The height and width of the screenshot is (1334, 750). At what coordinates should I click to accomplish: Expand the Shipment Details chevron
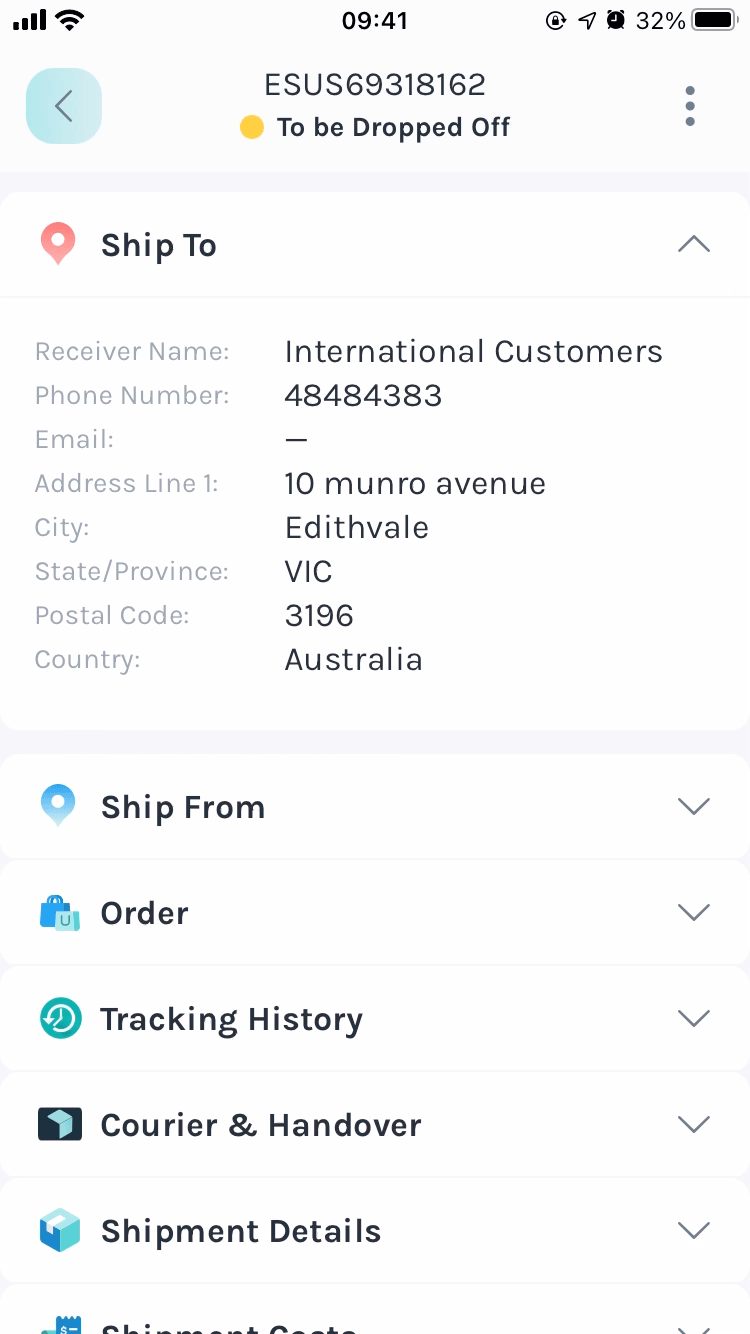(694, 1230)
